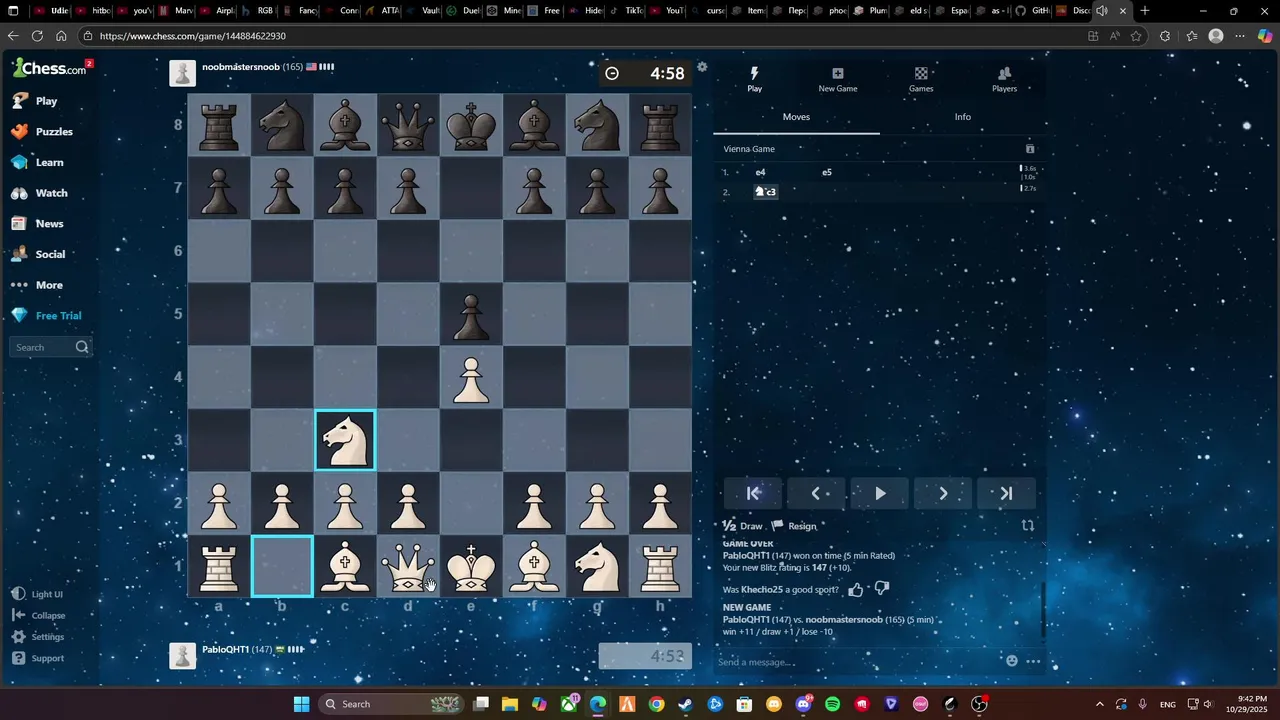
Task: Open Spotify from taskbar
Action: tap(833, 704)
